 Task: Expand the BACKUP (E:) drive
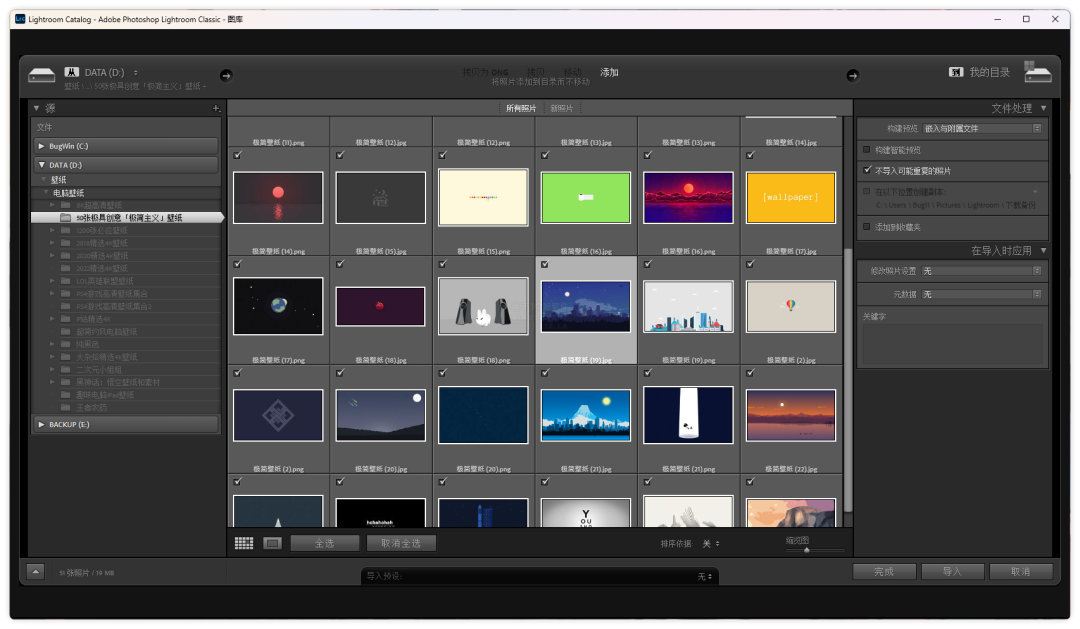41,424
